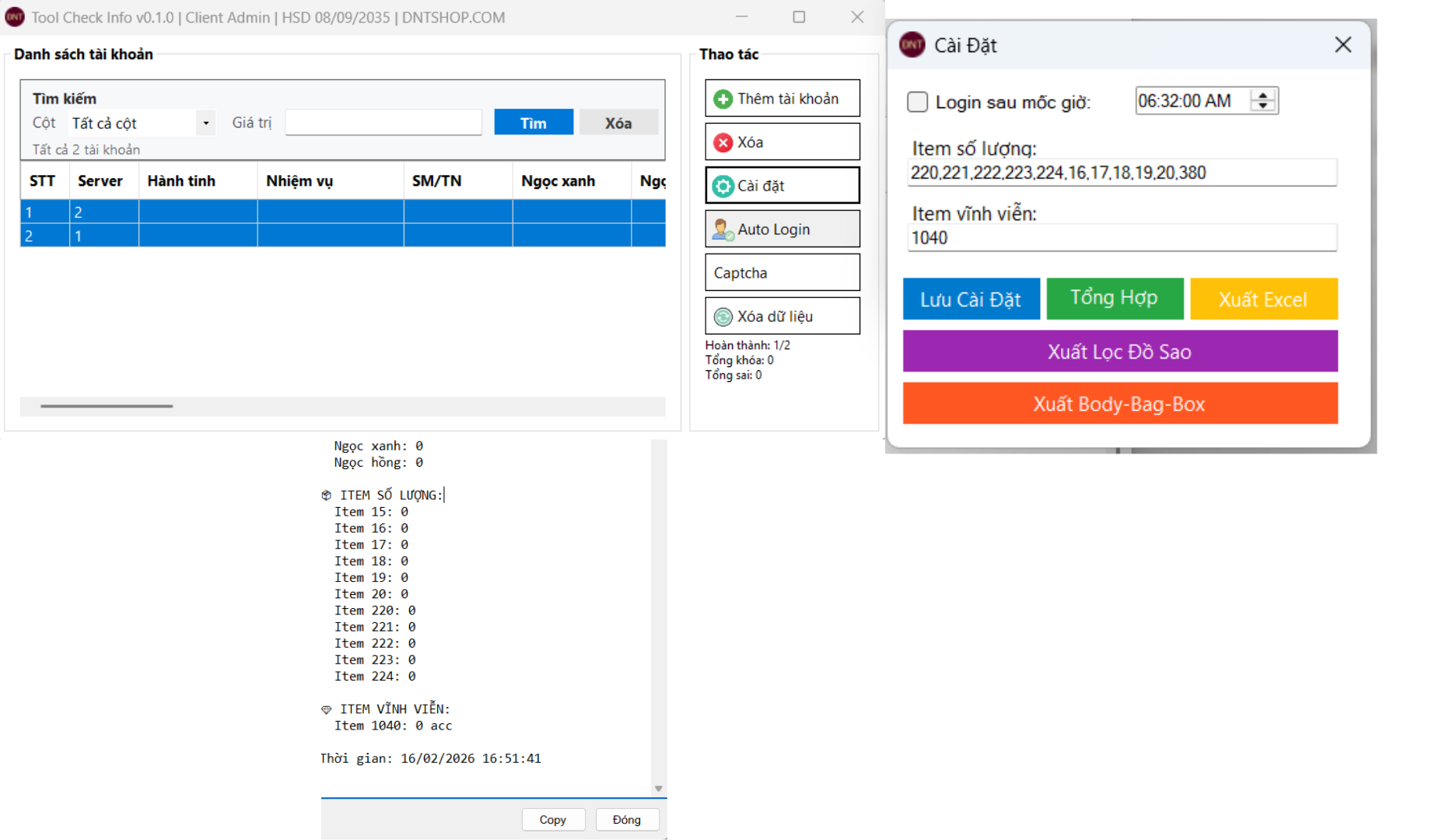Enable the Login sau mốc giờ checkbox
1432x840 pixels.
[917, 102]
